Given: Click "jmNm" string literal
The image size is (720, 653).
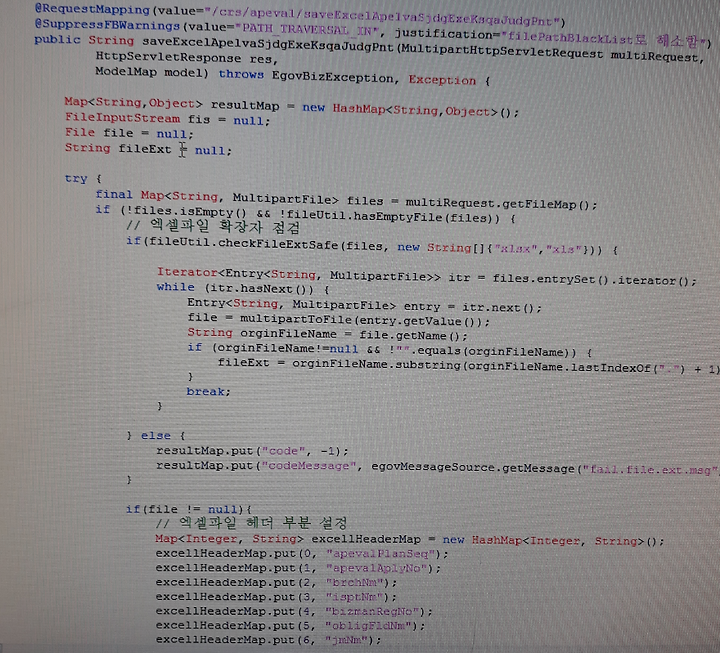Looking at the screenshot, I should coord(347,640).
